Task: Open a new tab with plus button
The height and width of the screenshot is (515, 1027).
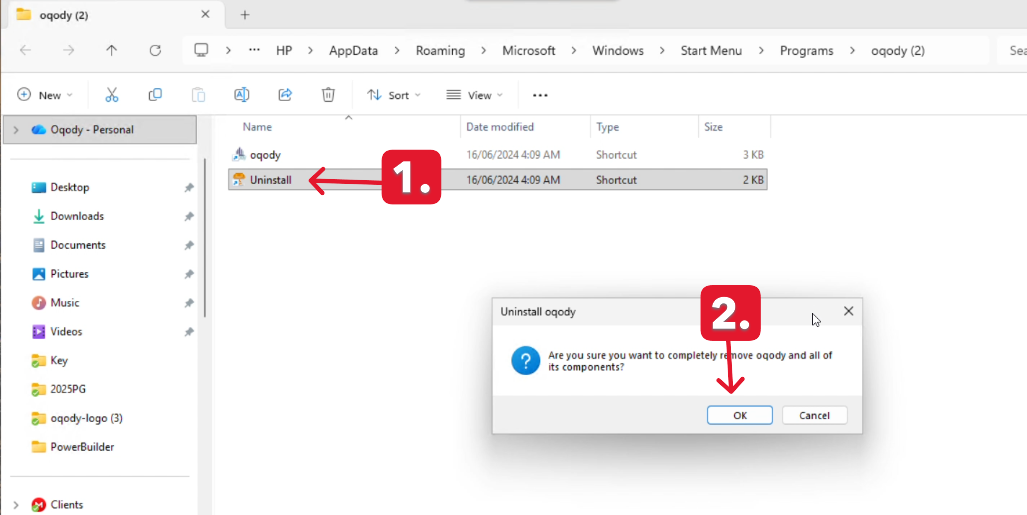Action: pos(245,14)
